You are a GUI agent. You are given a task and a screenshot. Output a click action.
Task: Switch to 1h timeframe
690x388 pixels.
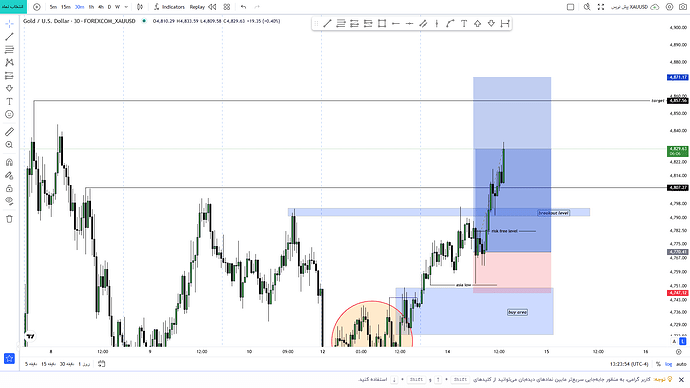pos(91,7)
